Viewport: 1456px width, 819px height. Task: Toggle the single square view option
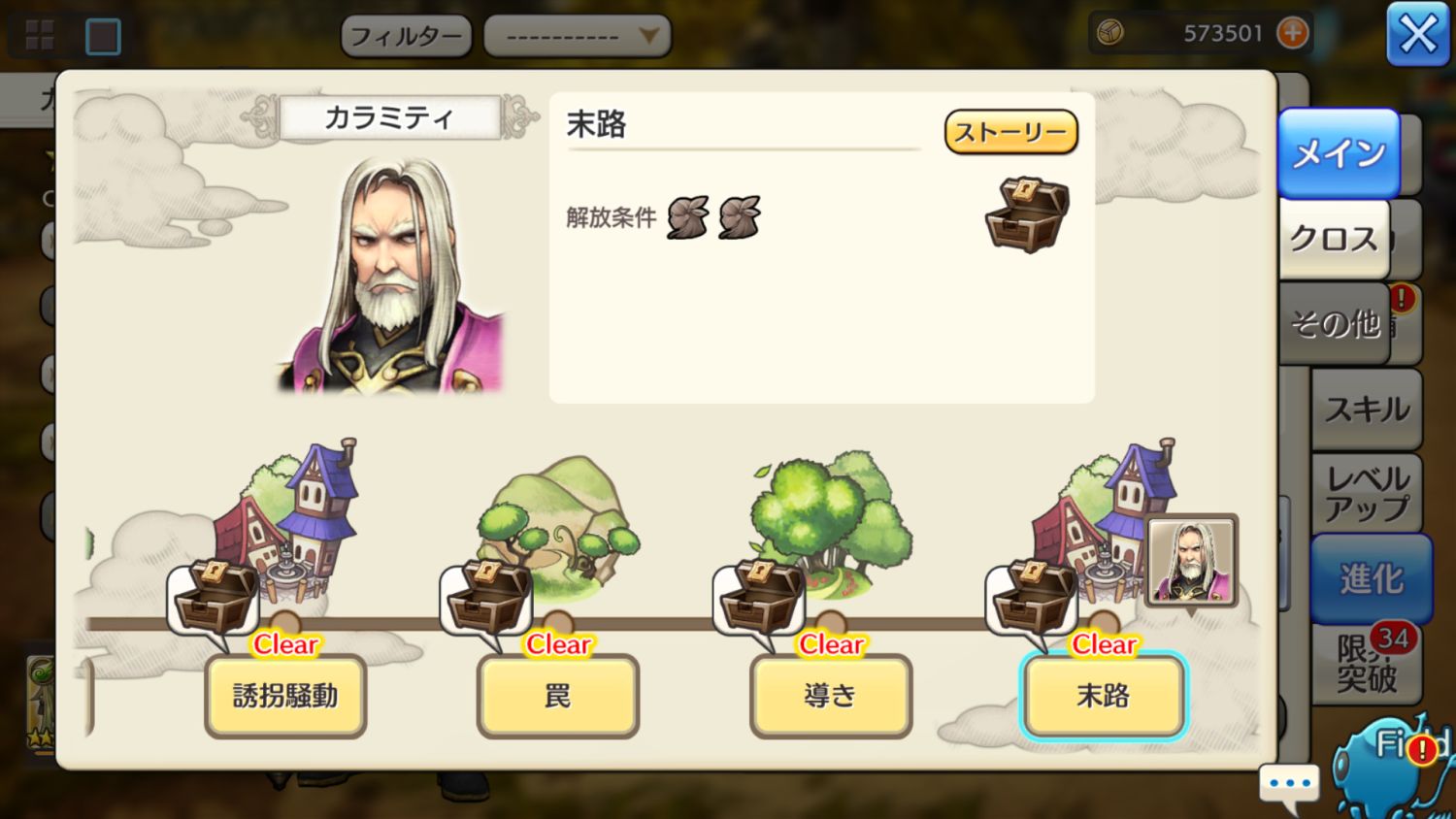pyautogui.click(x=103, y=37)
